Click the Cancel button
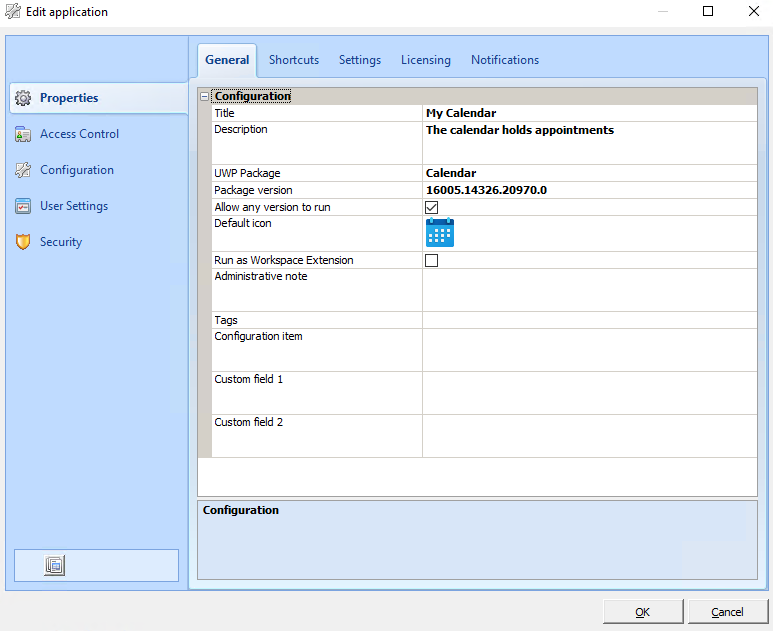This screenshot has width=773, height=631. coord(727,612)
